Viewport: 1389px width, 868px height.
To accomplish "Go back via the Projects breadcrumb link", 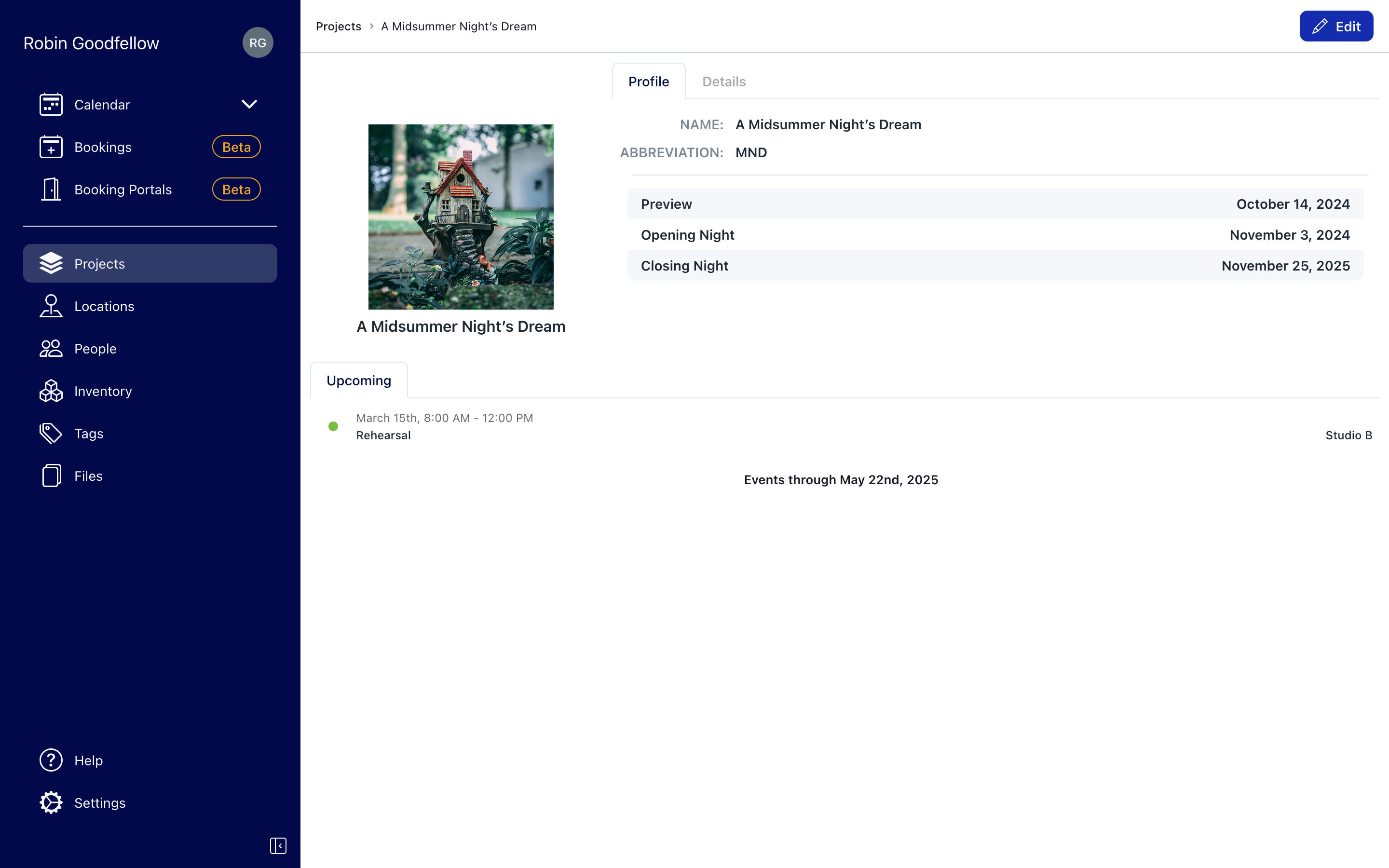I will [338, 27].
